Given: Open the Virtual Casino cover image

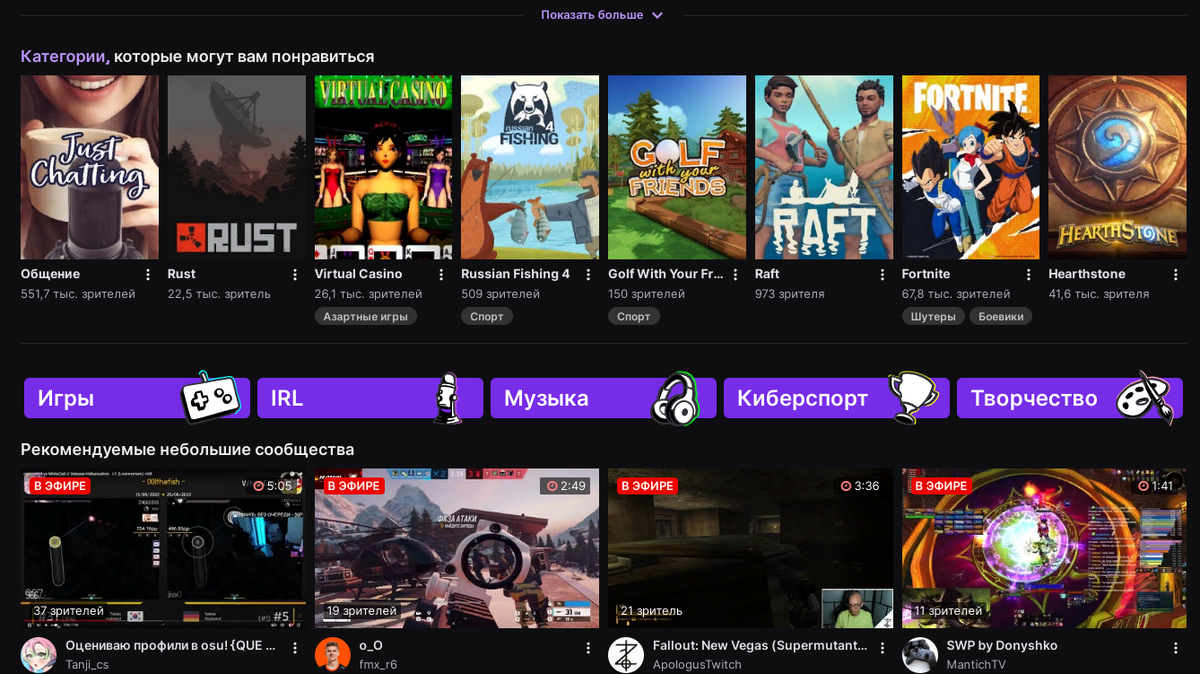Looking at the screenshot, I should tap(384, 168).
